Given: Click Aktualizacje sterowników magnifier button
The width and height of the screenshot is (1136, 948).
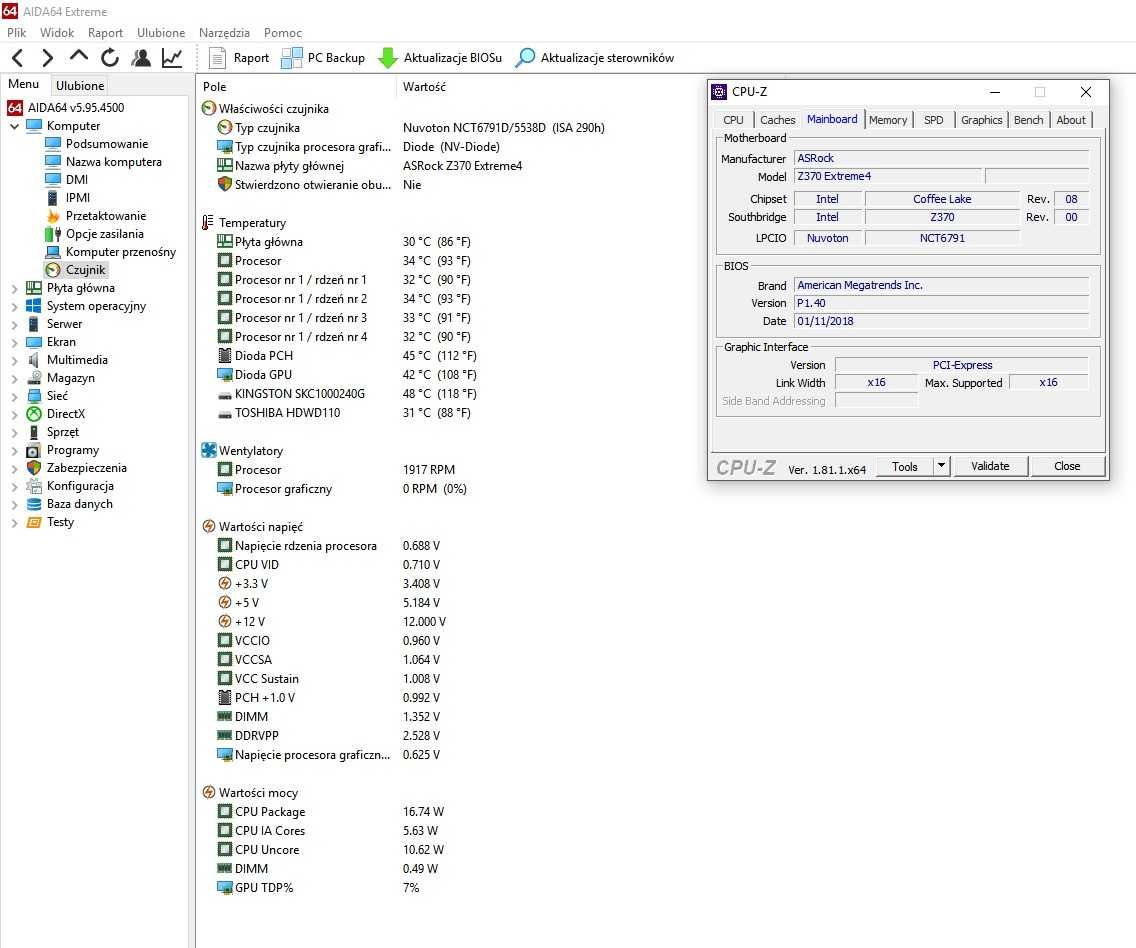Looking at the screenshot, I should [595, 58].
